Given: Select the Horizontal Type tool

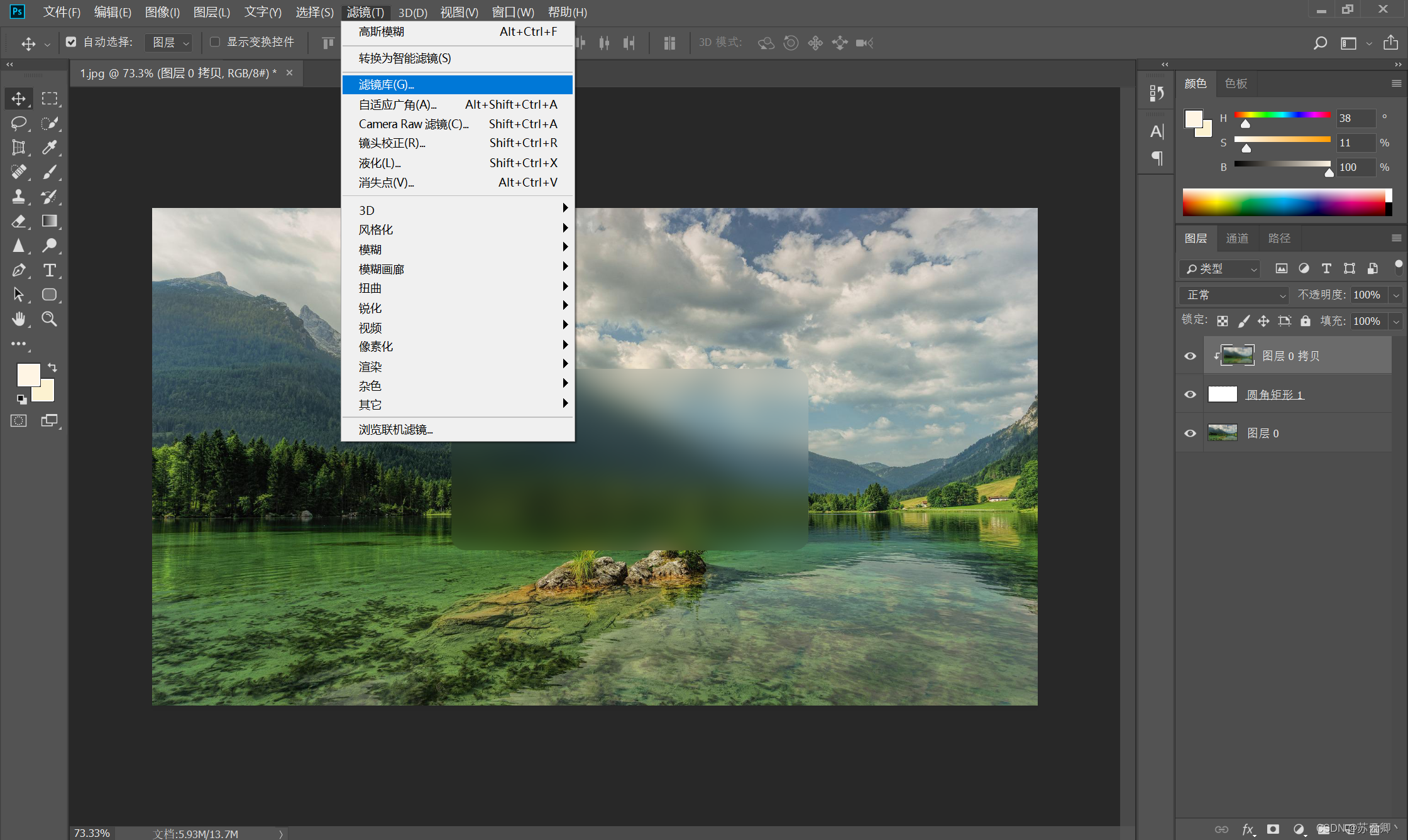Looking at the screenshot, I should pyautogui.click(x=50, y=270).
